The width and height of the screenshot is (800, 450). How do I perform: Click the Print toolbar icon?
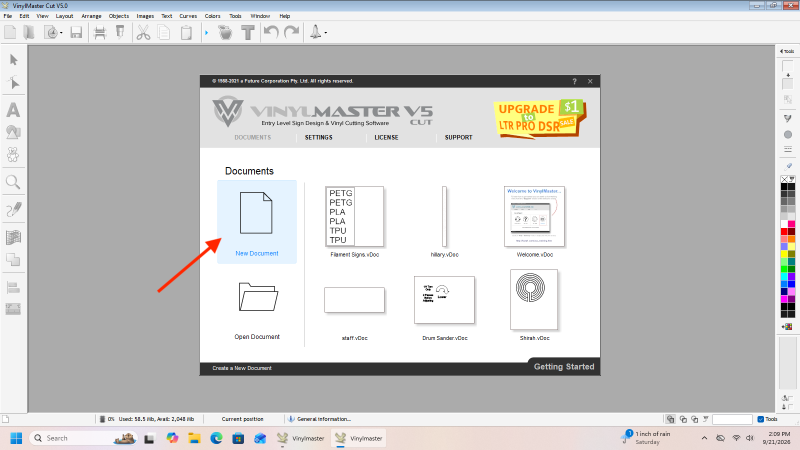tap(100, 33)
